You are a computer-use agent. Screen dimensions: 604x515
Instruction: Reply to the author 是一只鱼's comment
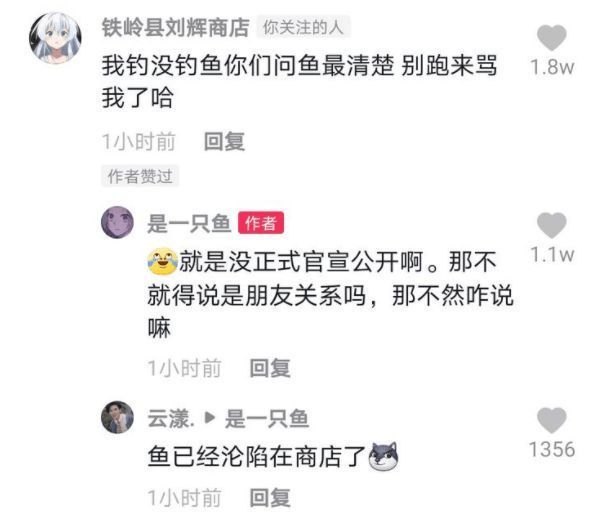270,368
